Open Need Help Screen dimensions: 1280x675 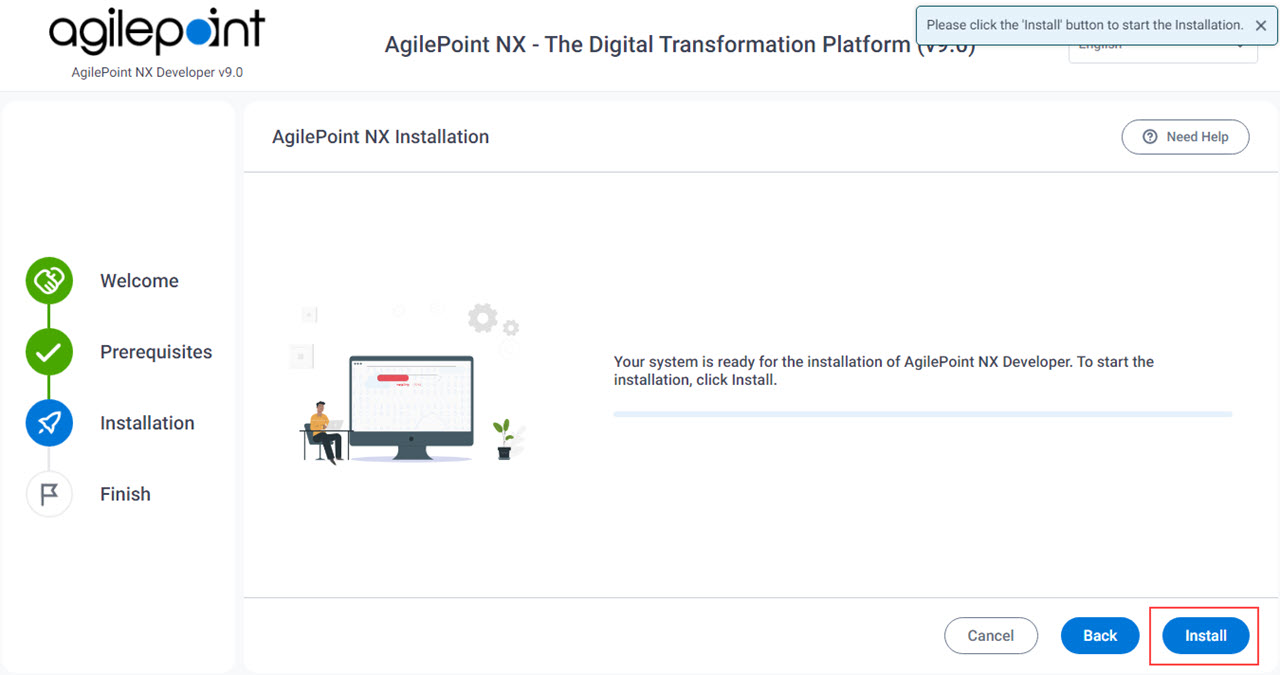(1185, 137)
